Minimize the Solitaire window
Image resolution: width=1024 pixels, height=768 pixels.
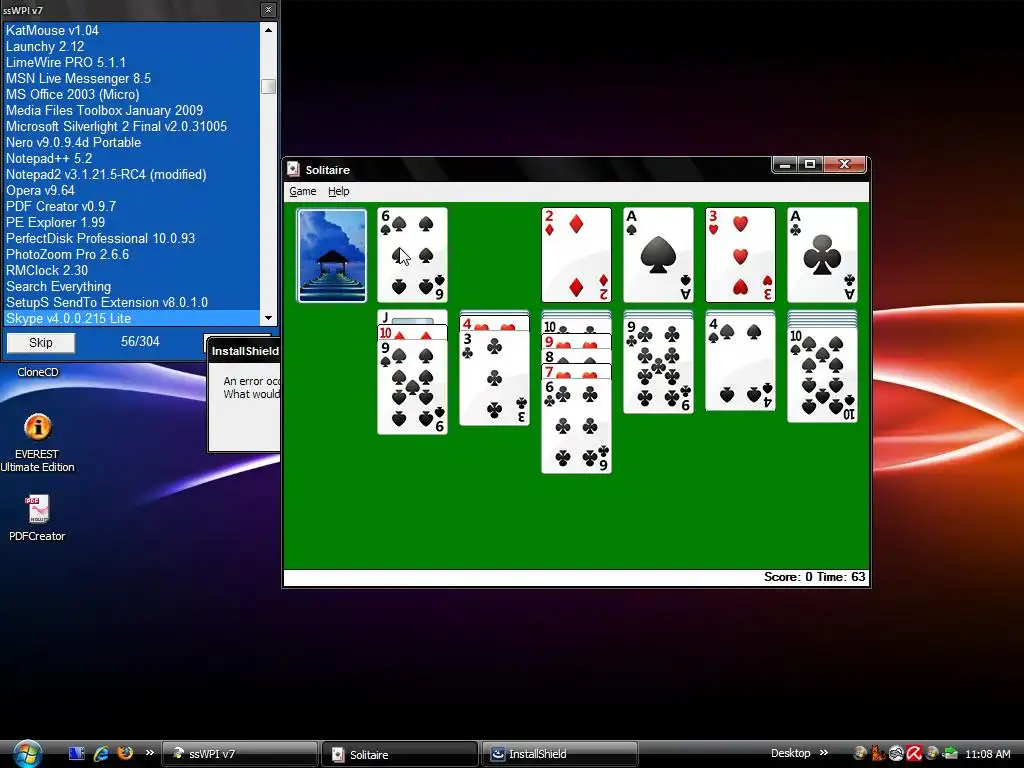(785, 165)
